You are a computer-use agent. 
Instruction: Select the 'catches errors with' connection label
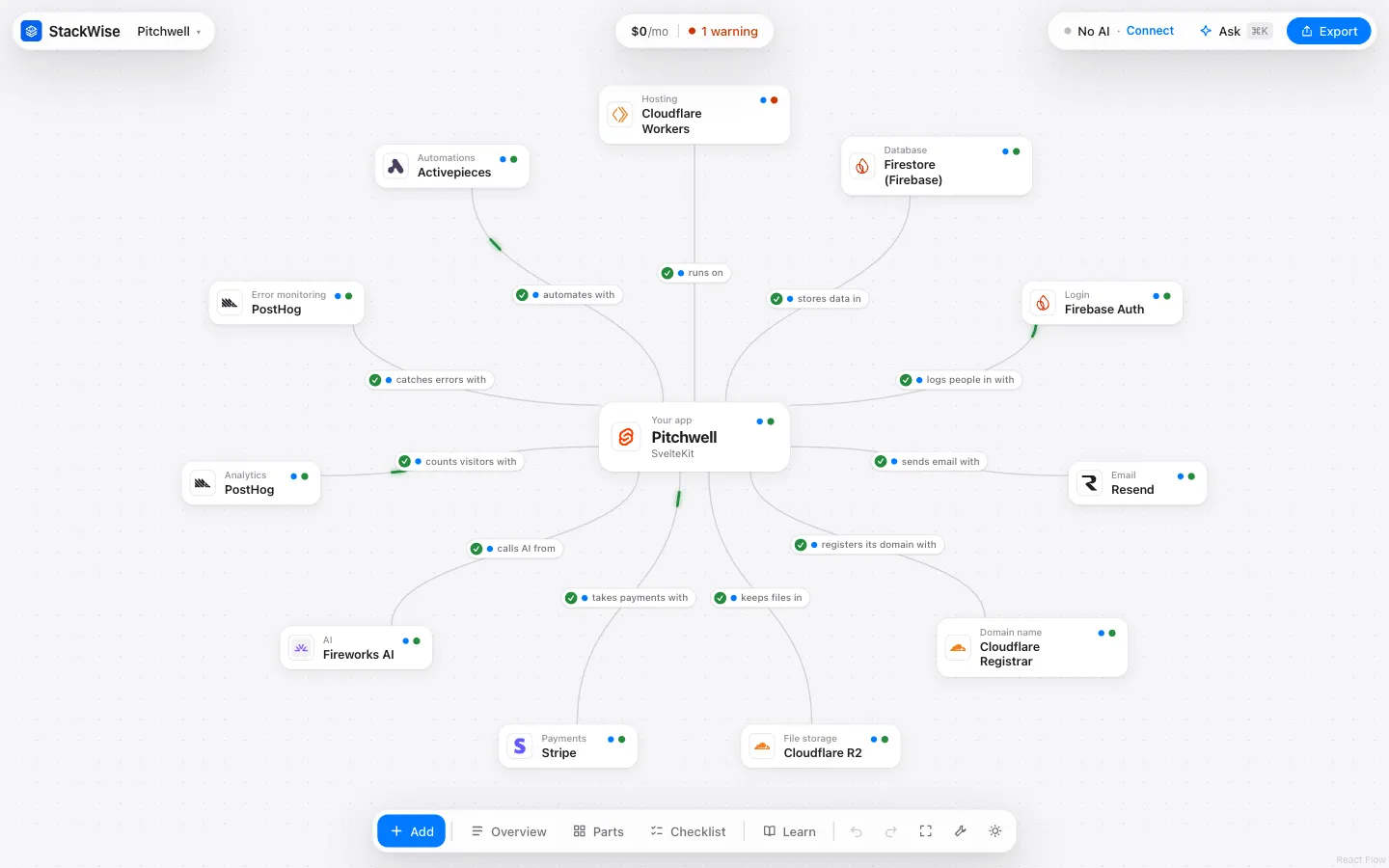430,380
